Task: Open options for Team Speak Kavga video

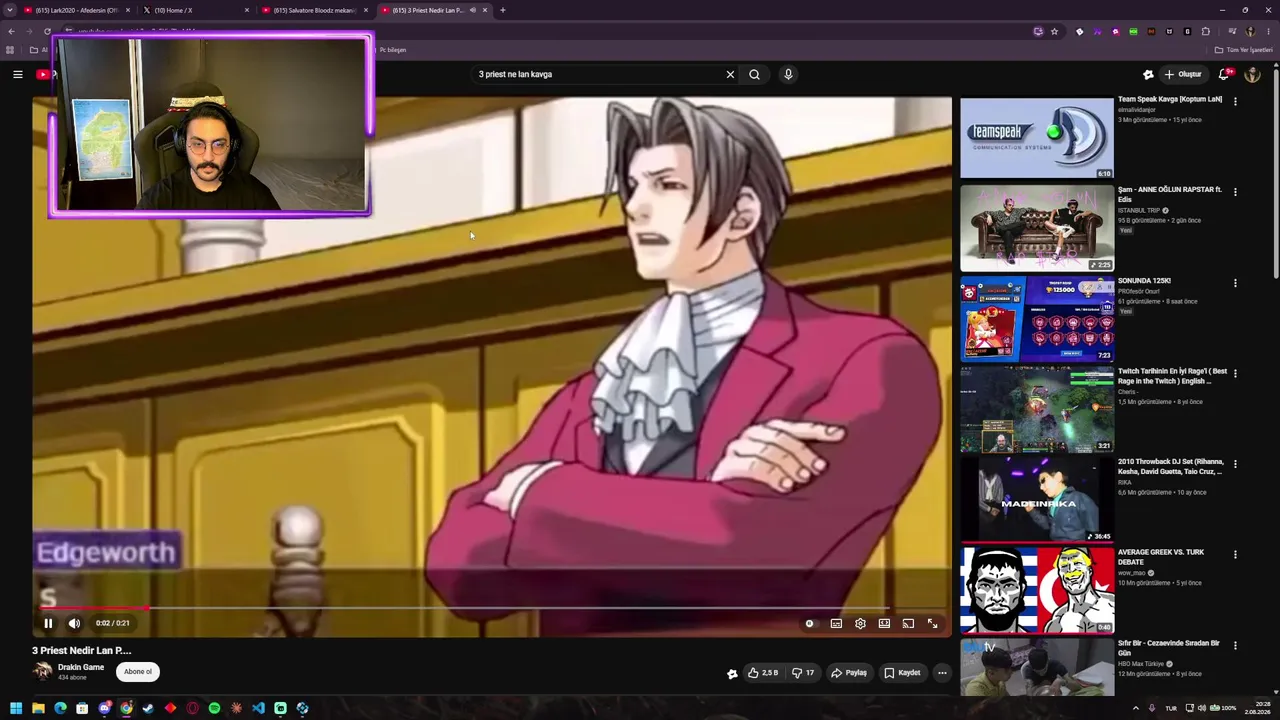Action: (1235, 101)
